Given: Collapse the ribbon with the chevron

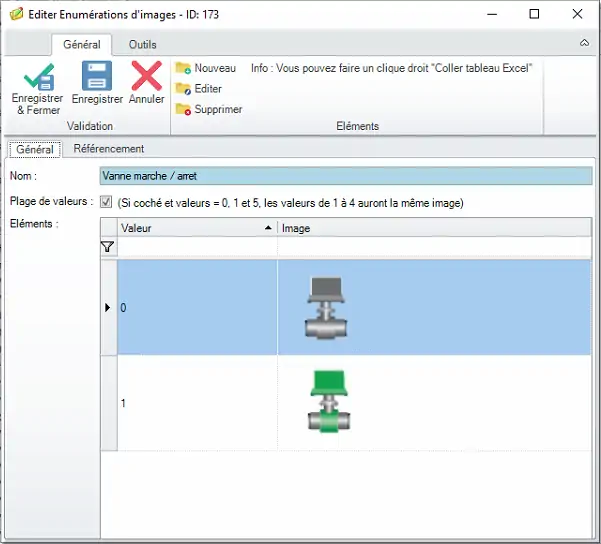Looking at the screenshot, I should click(584, 43).
